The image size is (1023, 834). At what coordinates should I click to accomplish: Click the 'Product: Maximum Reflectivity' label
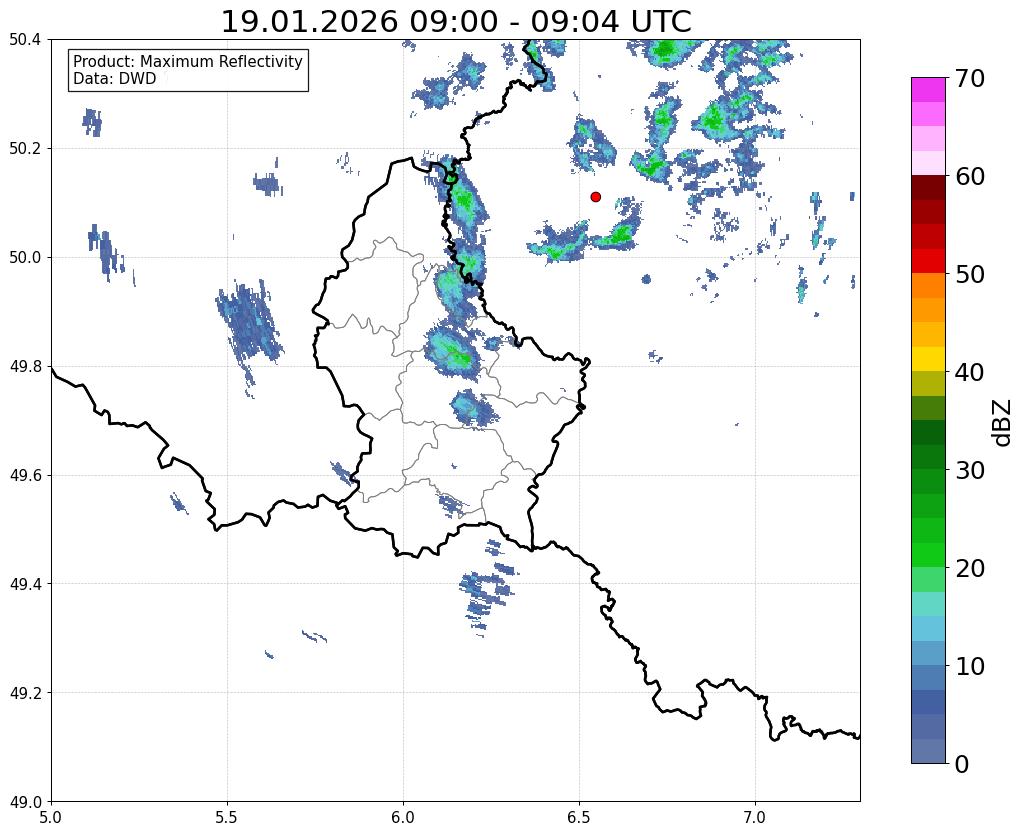(188, 61)
